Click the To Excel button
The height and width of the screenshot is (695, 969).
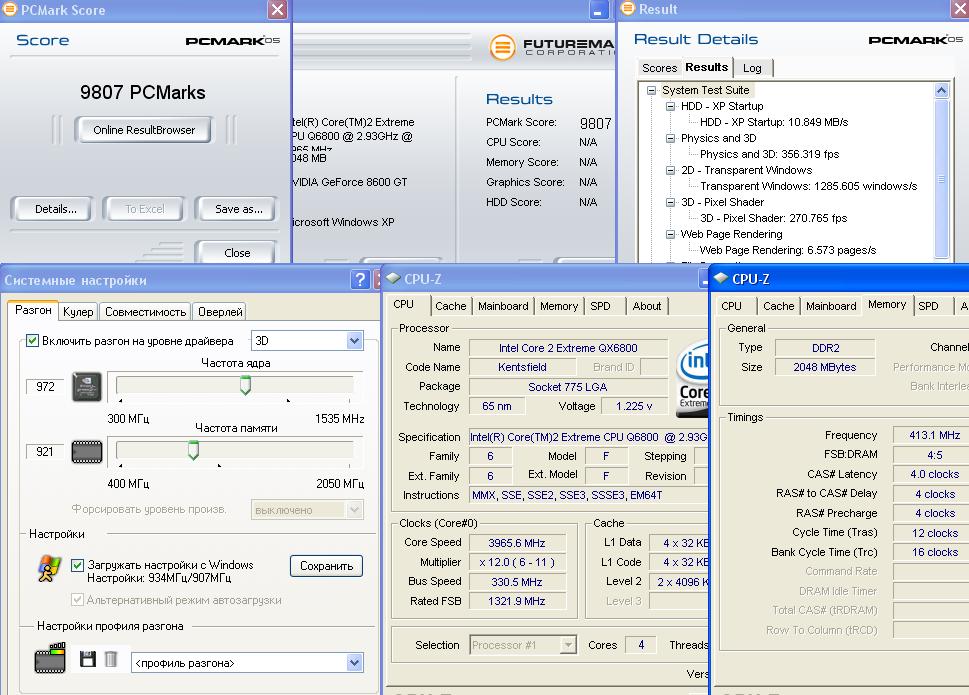click(145, 209)
